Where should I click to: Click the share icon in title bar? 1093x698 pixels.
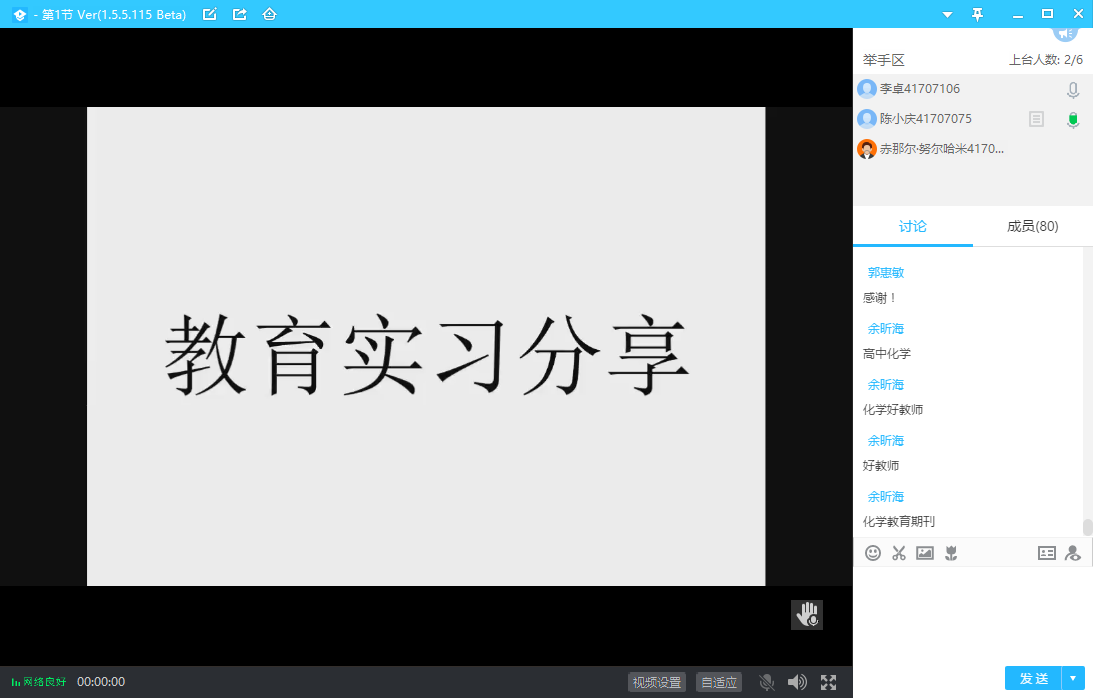pos(239,14)
